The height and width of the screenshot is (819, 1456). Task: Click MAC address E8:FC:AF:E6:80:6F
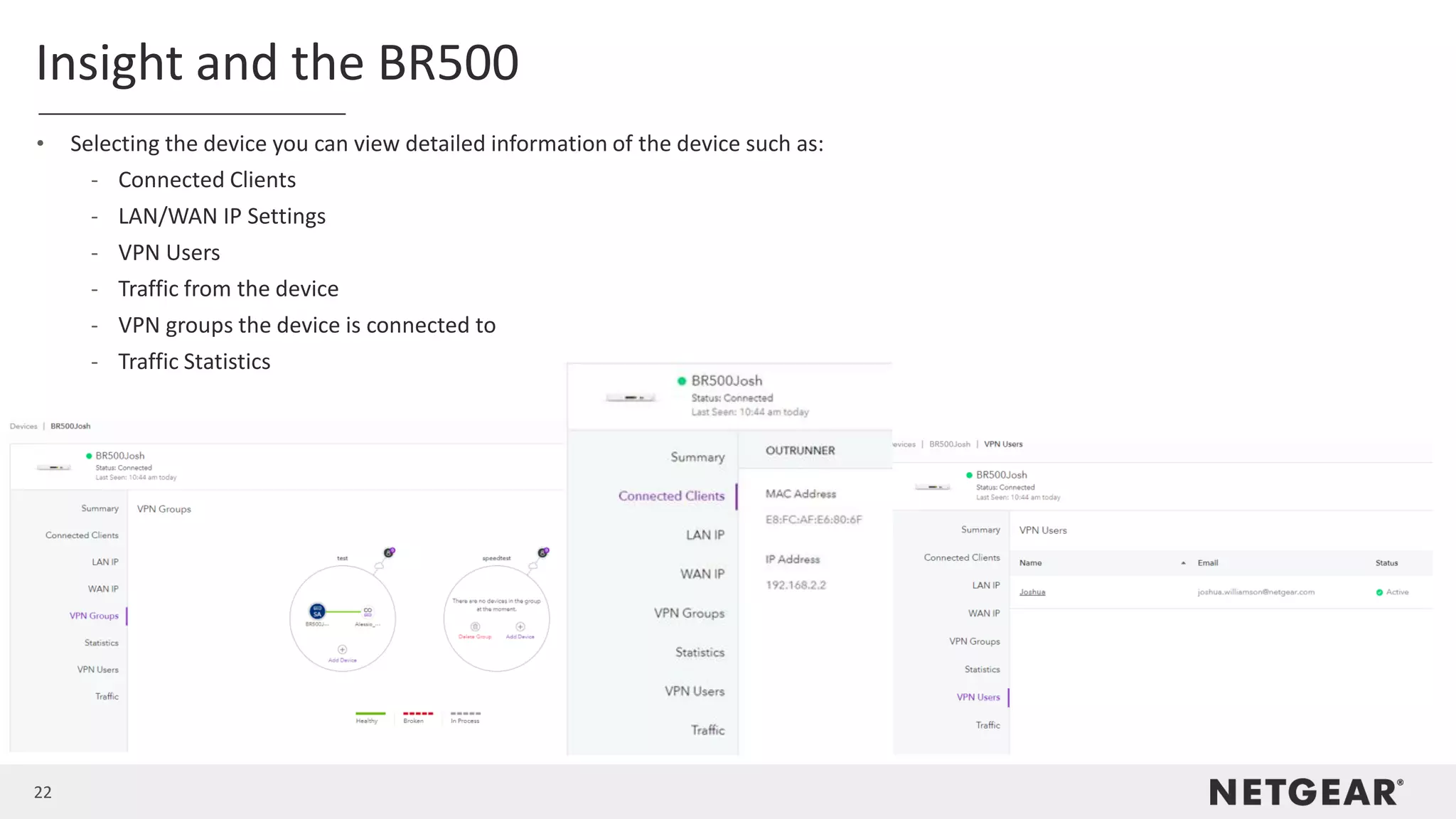(x=813, y=520)
